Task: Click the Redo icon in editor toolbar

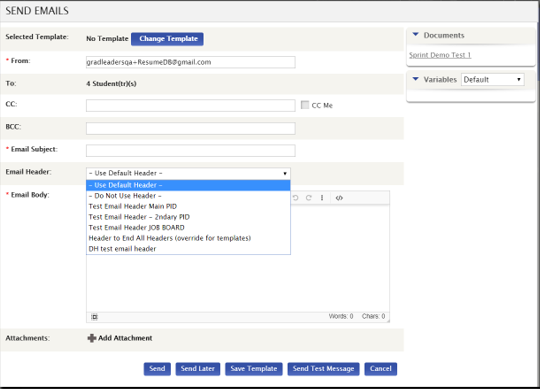Action: point(309,198)
